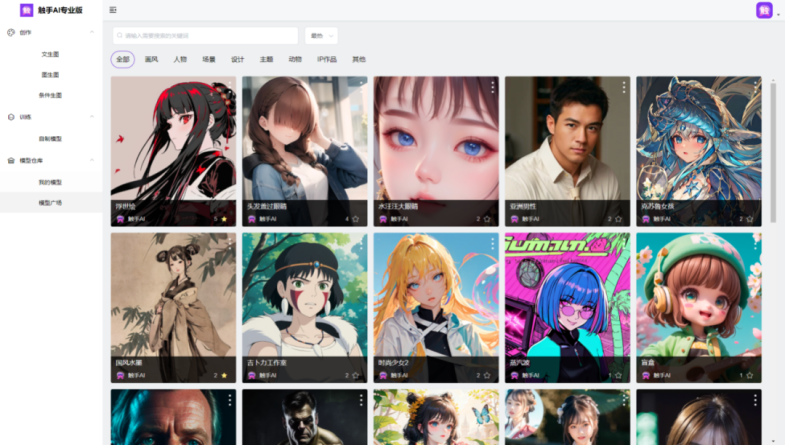
Task: Open 我的模型 in the sidebar
Action: 50,182
